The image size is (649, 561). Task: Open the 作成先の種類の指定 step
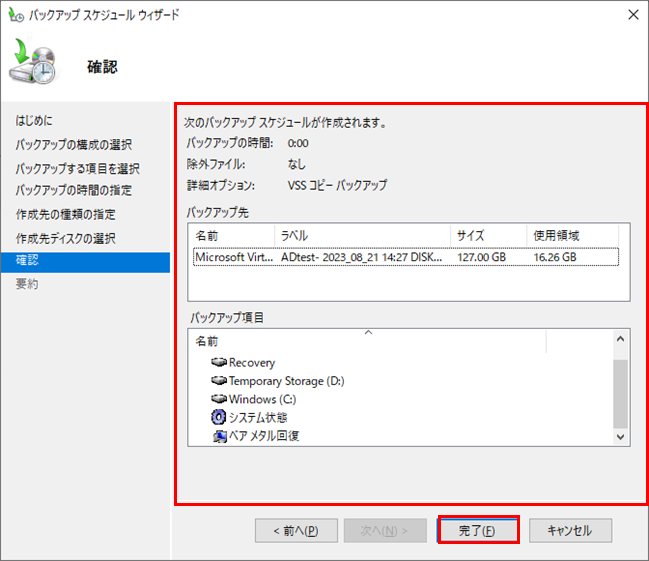(x=65, y=214)
